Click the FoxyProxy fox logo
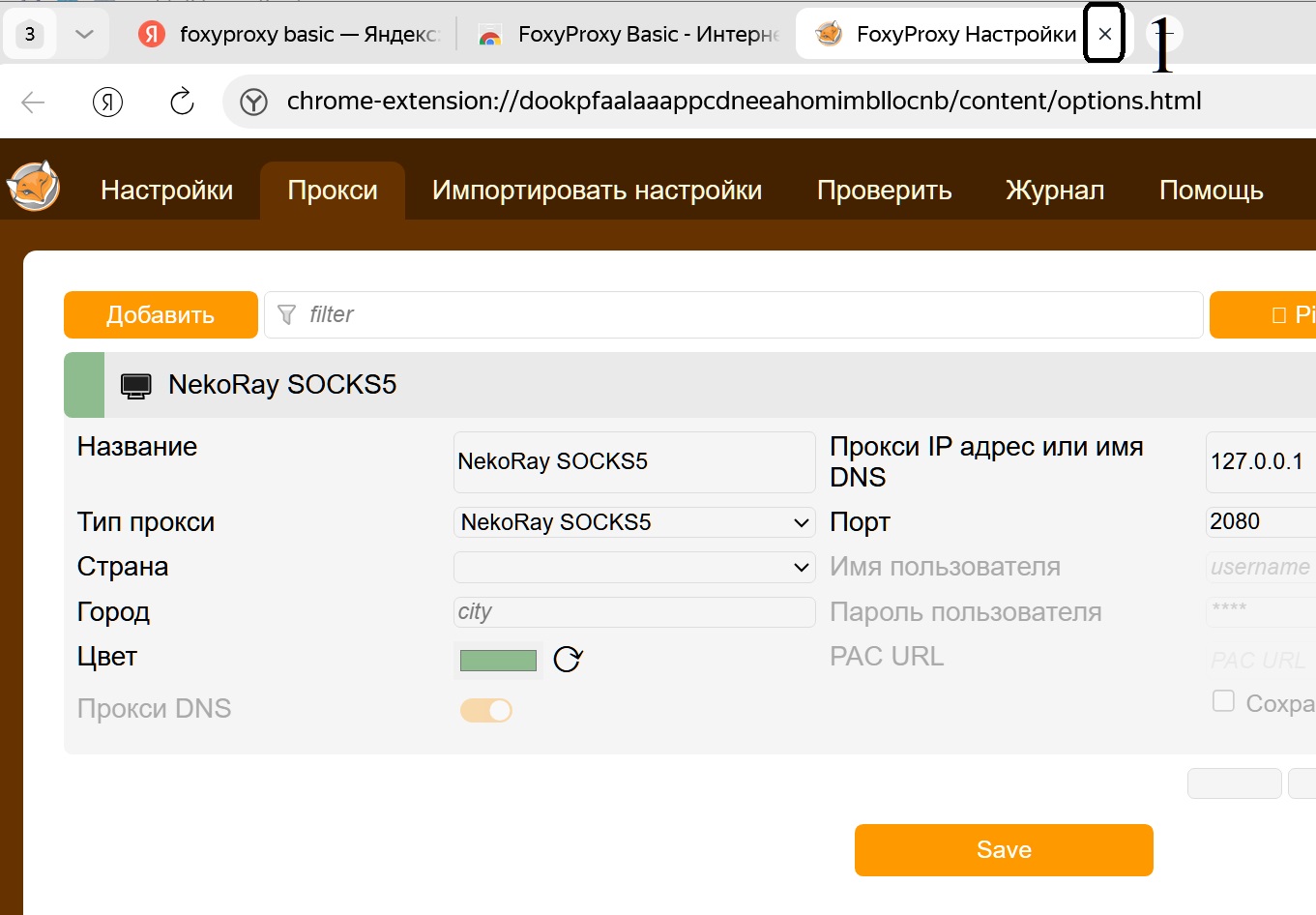The width and height of the screenshot is (1316, 915). click(34, 187)
